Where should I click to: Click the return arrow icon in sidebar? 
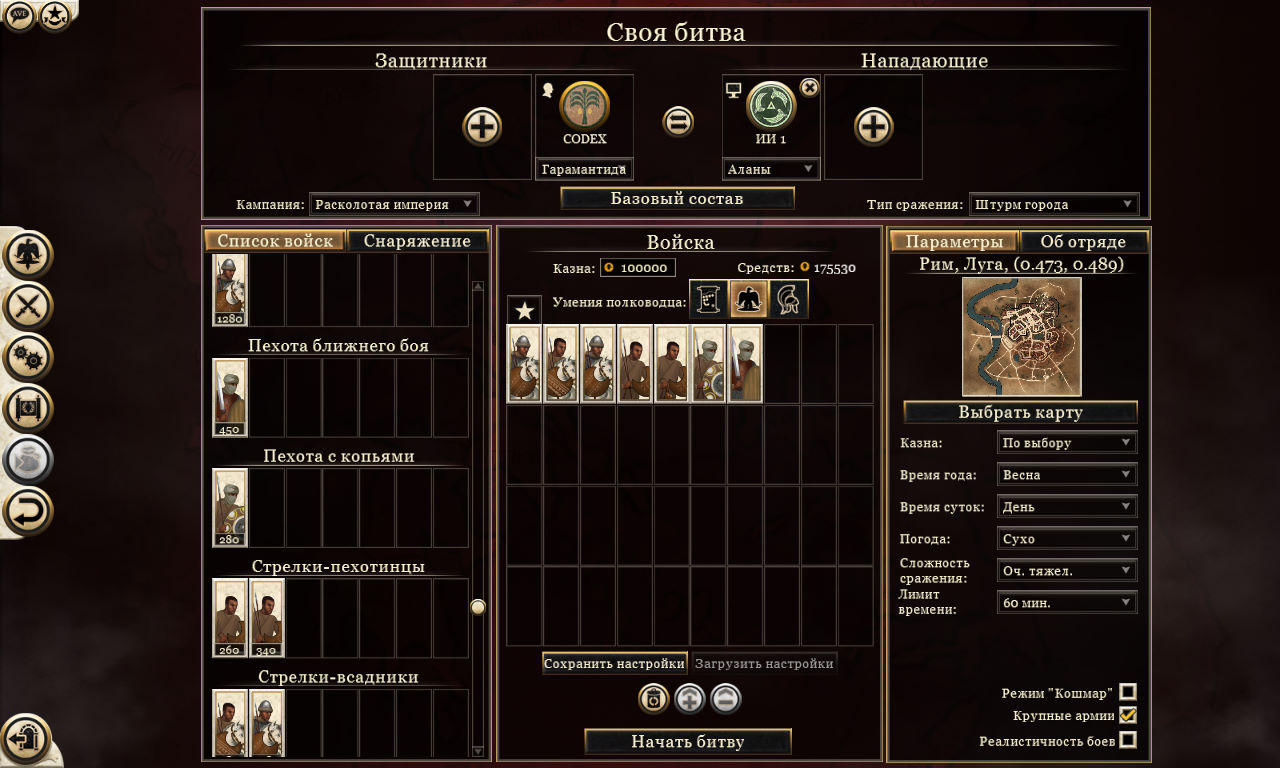tap(28, 512)
